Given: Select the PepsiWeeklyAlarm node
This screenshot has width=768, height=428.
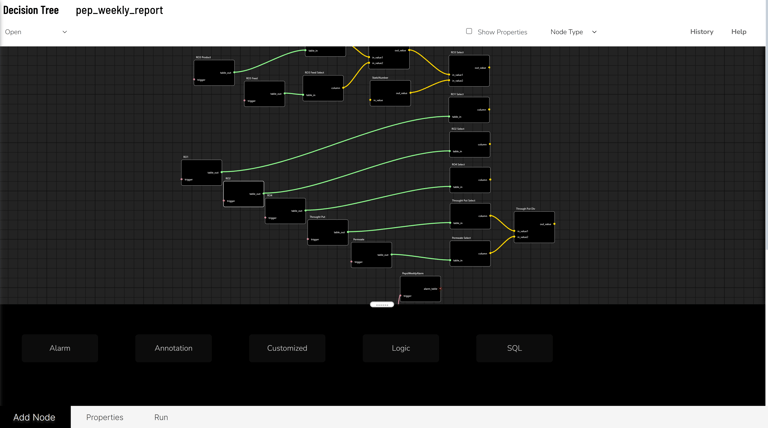Looking at the screenshot, I should pos(421,289).
